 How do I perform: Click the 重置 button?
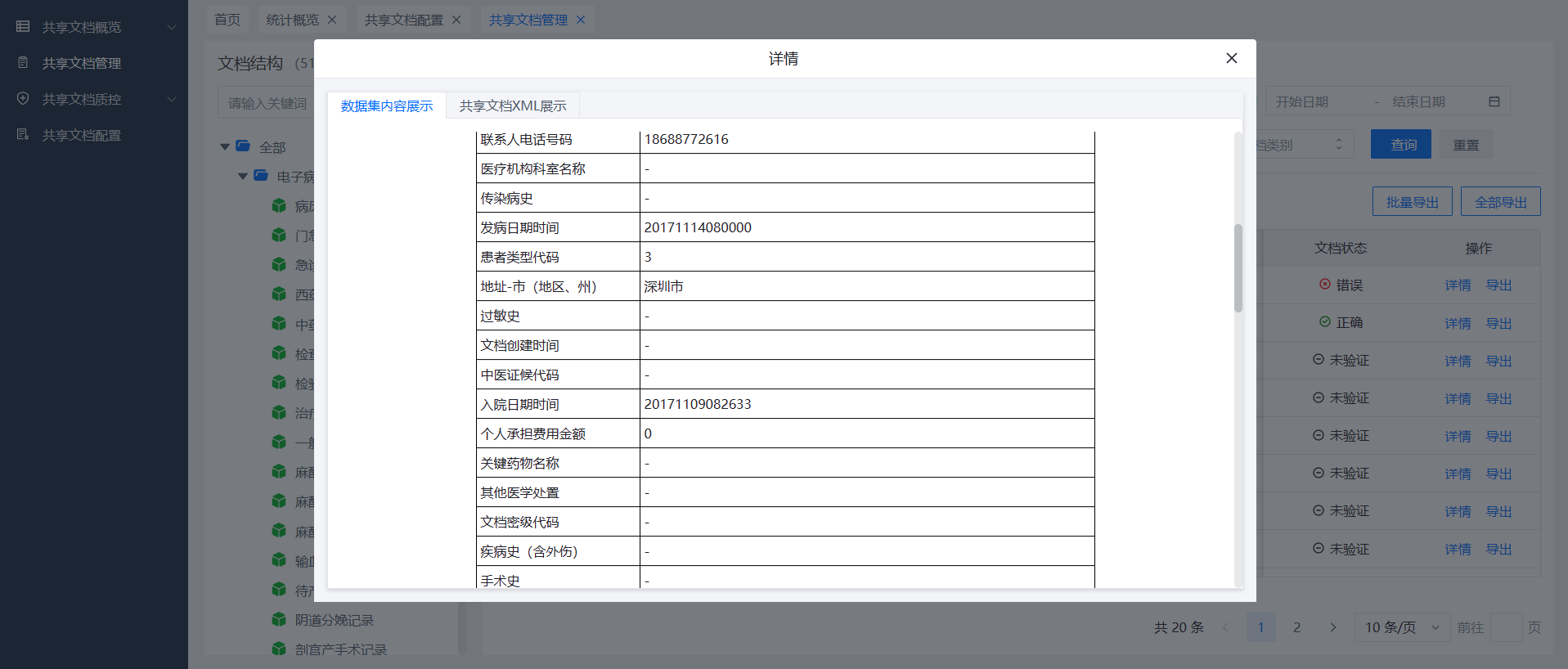point(1466,145)
